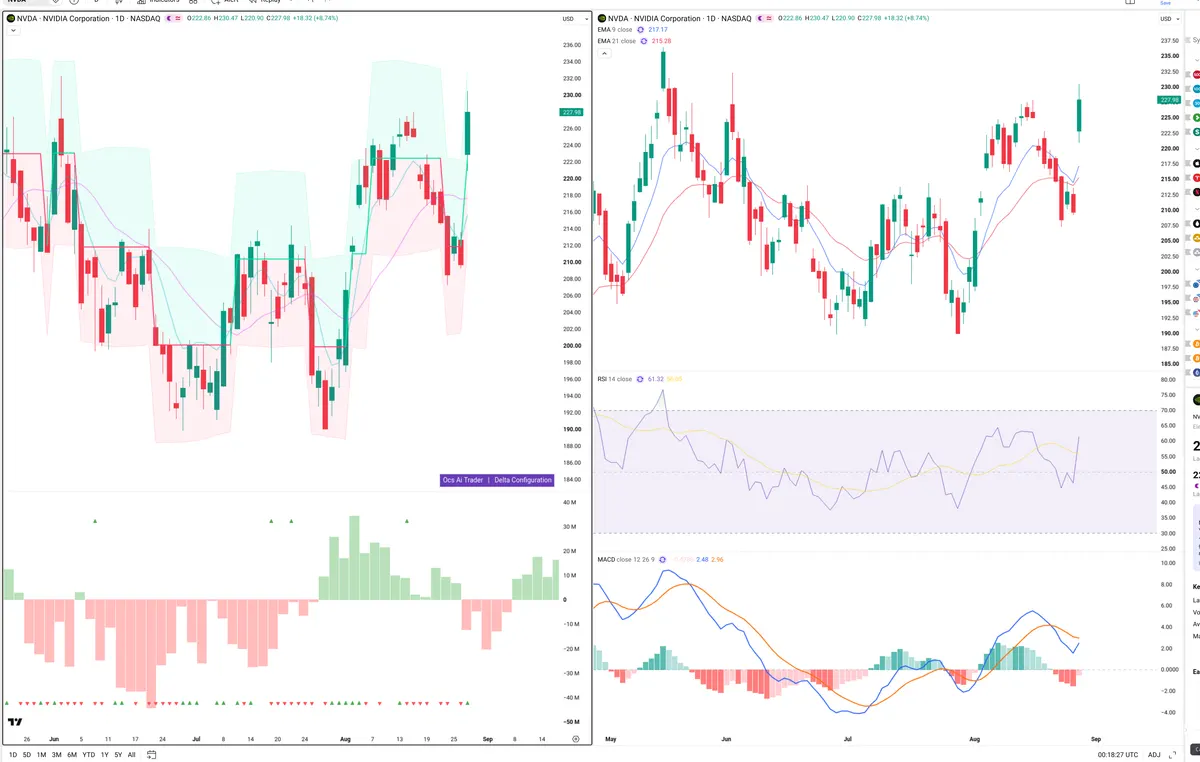The width and height of the screenshot is (1200, 762).
Task: Open left chart time axis settings gear
Action: coord(575,738)
